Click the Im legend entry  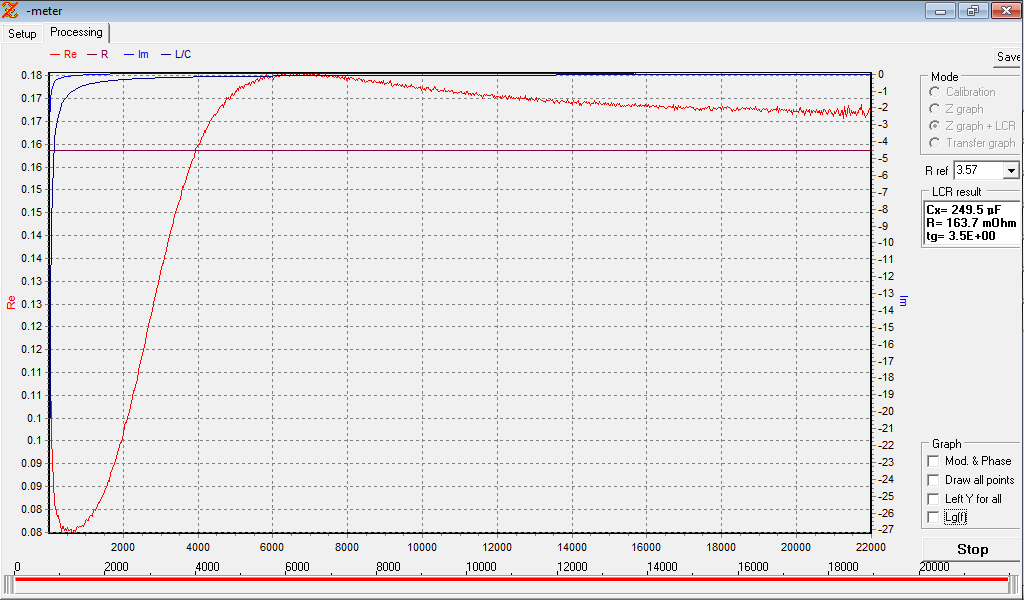pos(136,55)
